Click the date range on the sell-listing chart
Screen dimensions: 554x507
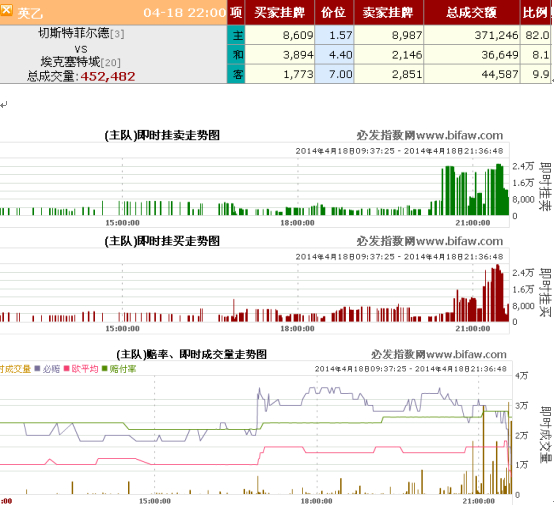pos(399,151)
